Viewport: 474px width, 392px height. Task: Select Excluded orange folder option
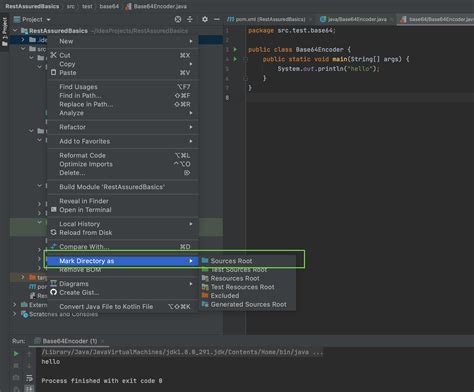point(247,295)
